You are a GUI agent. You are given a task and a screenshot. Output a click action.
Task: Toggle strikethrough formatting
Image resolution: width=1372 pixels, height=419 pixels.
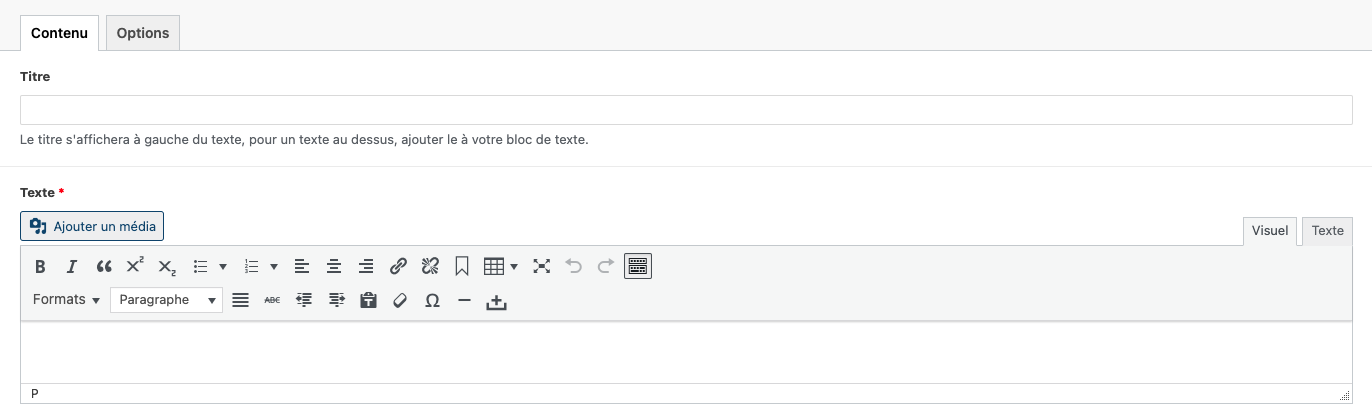272,300
